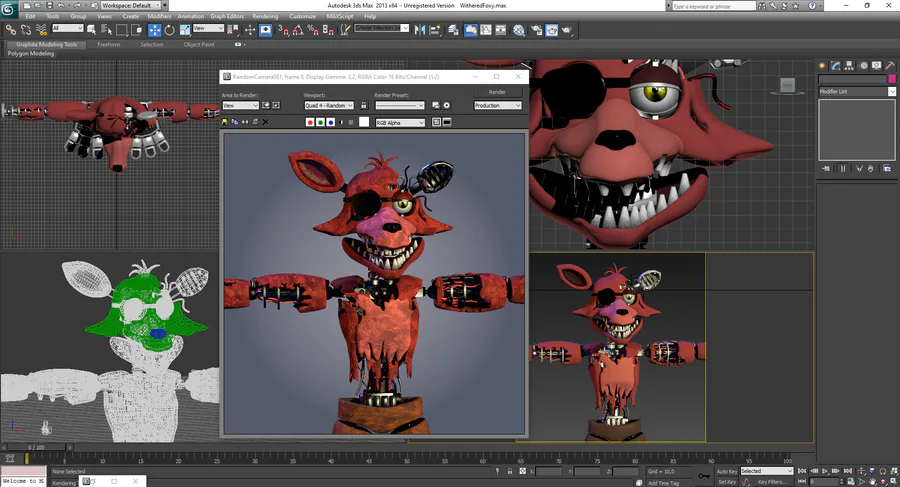Open the RGB Alpha channel dropdown
This screenshot has height=487, width=900.
coord(400,122)
